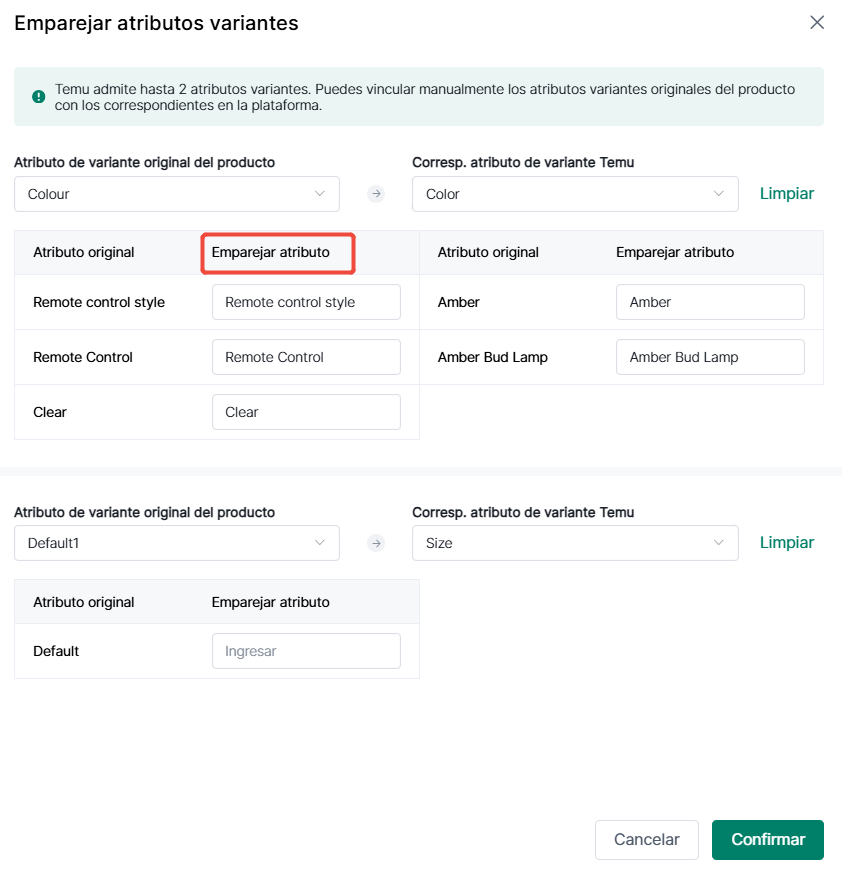Click arrow icon between Default1 and Size
The width and height of the screenshot is (842, 875).
(x=376, y=543)
